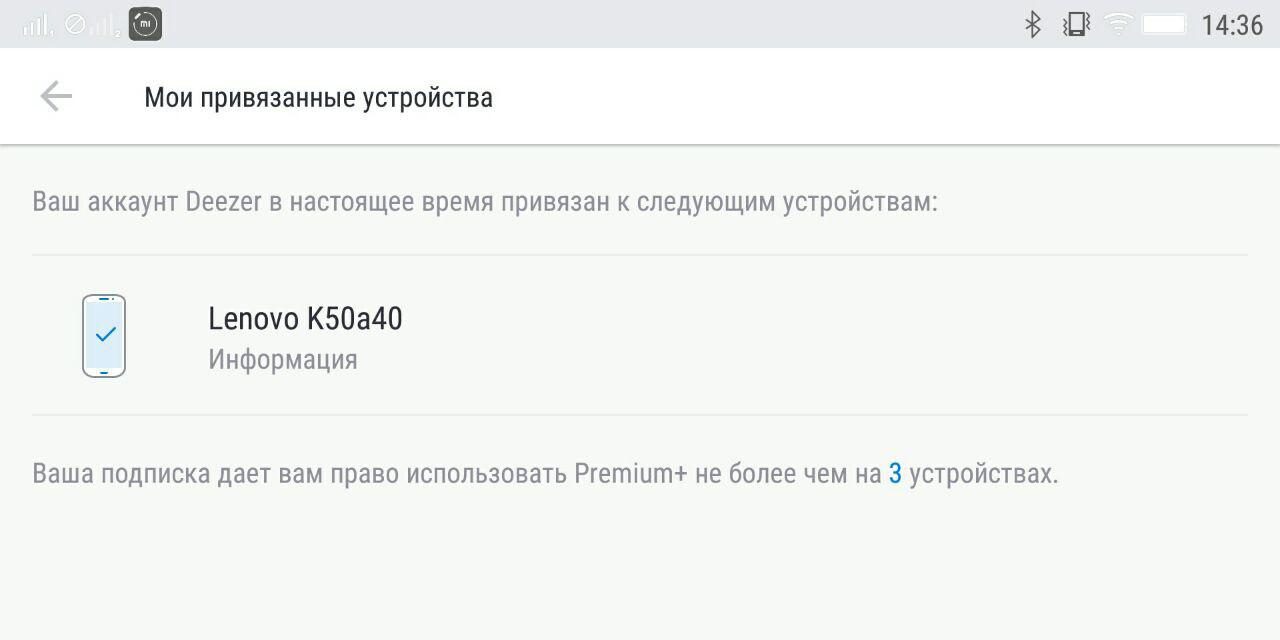Select the phone device icon for Lenovo K50a40
This screenshot has height=640, width=1280.
point(103,336)
